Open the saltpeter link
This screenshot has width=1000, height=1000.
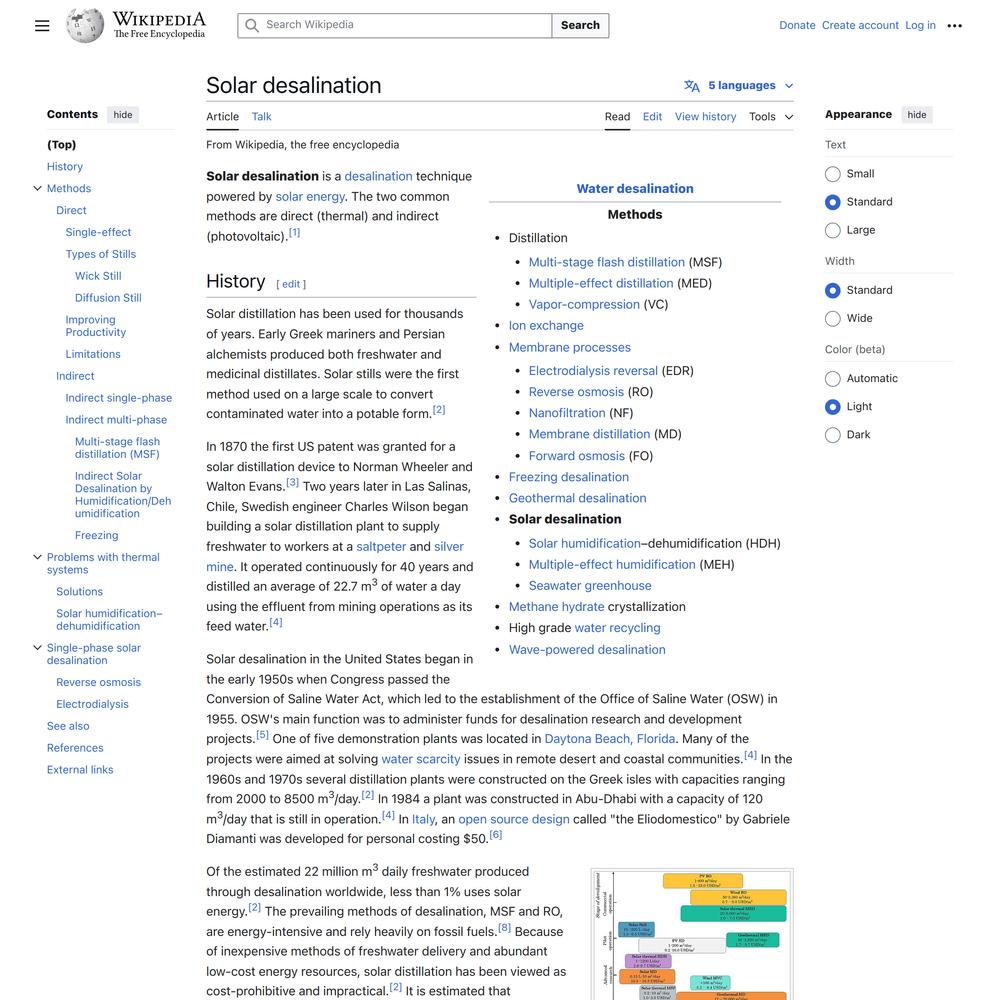[381, 547]
